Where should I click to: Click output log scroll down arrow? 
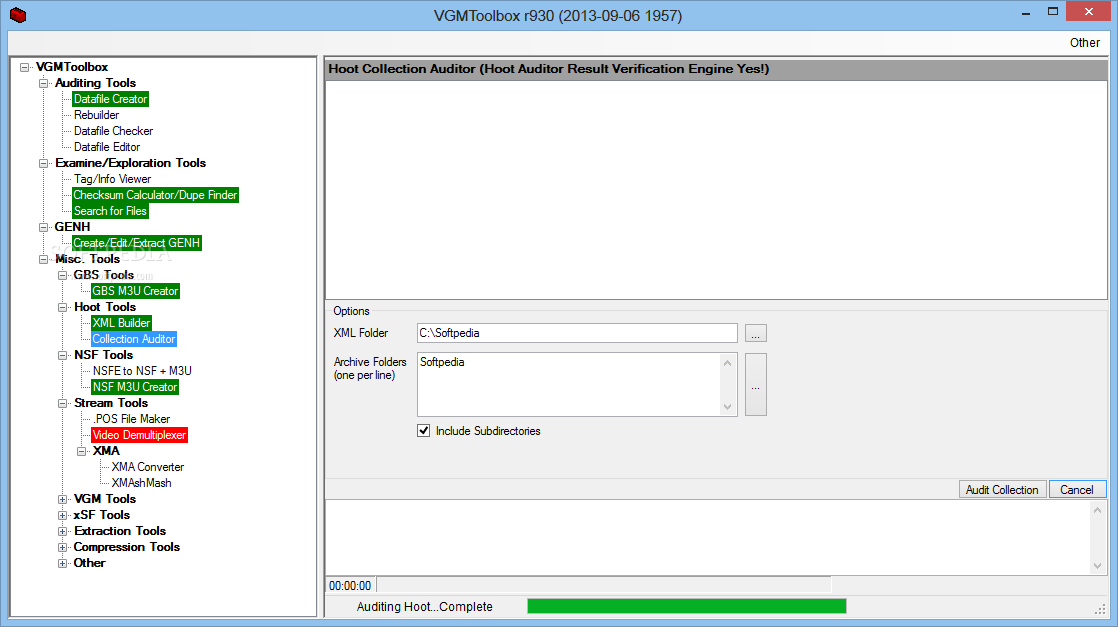(x=1097, y=566)
